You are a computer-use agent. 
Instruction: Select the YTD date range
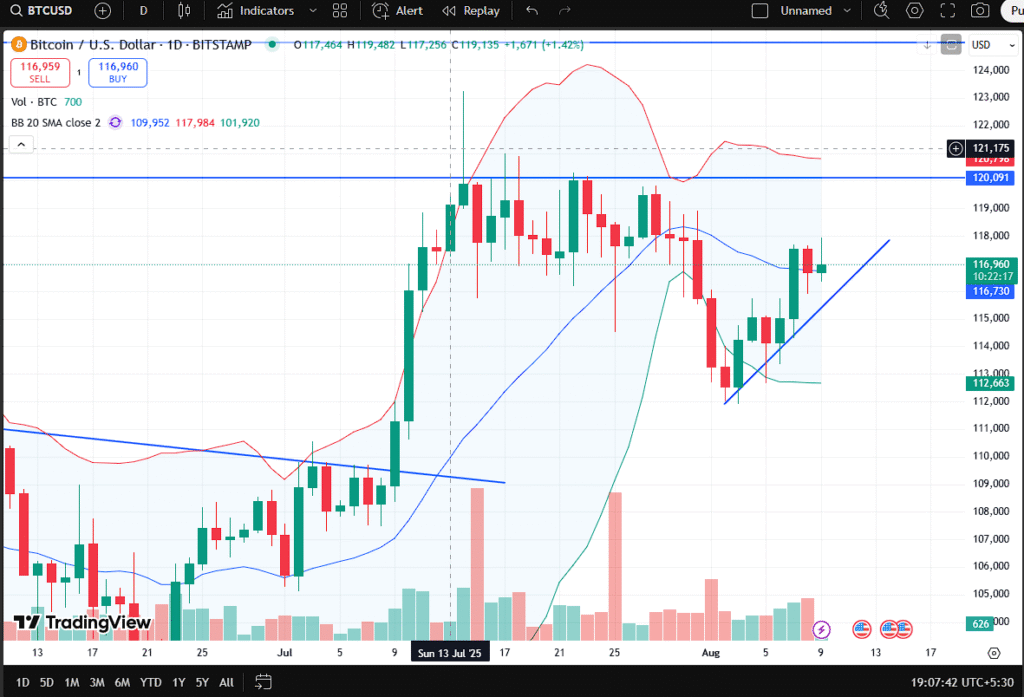[151, 683]
